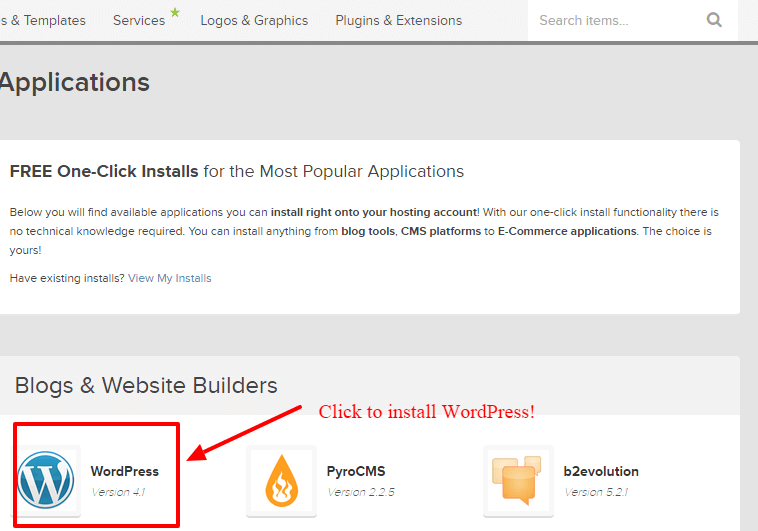This screenshot has width=758, height=531.
Task: Click the PyroCMS flame icon
Action: 282,481
